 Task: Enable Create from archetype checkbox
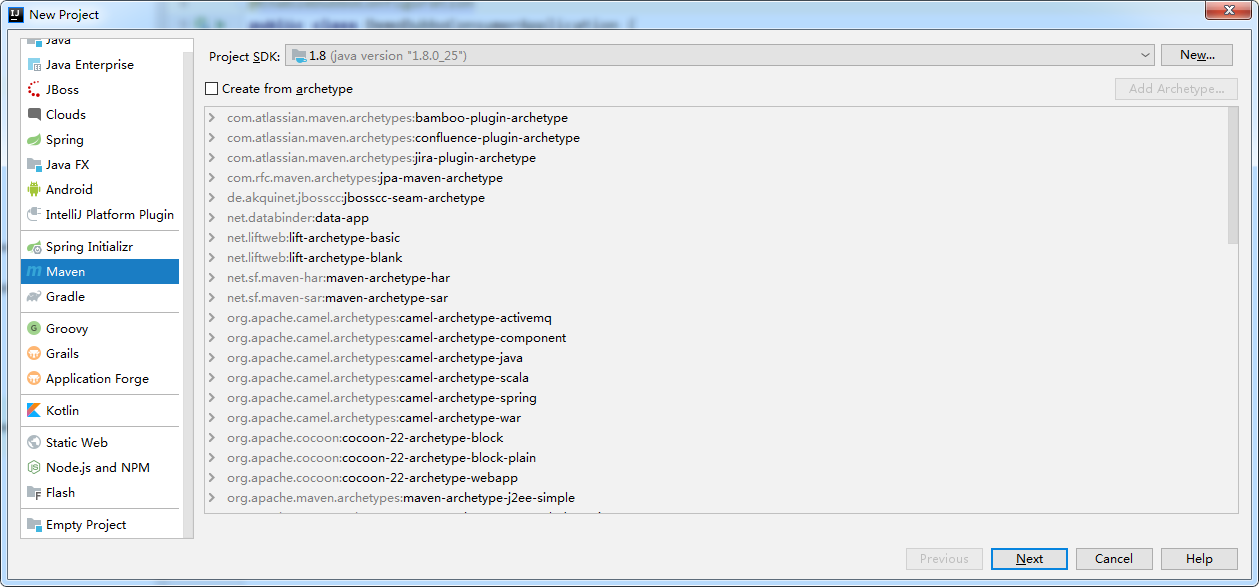pyautogui.click(x=211, y=89)
